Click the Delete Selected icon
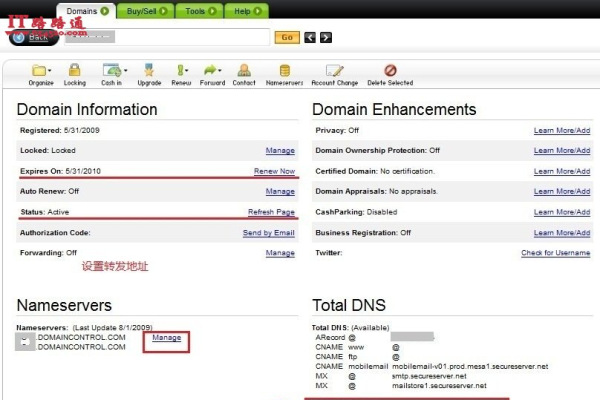The image size is (600, 400). (x=389, y=71)
